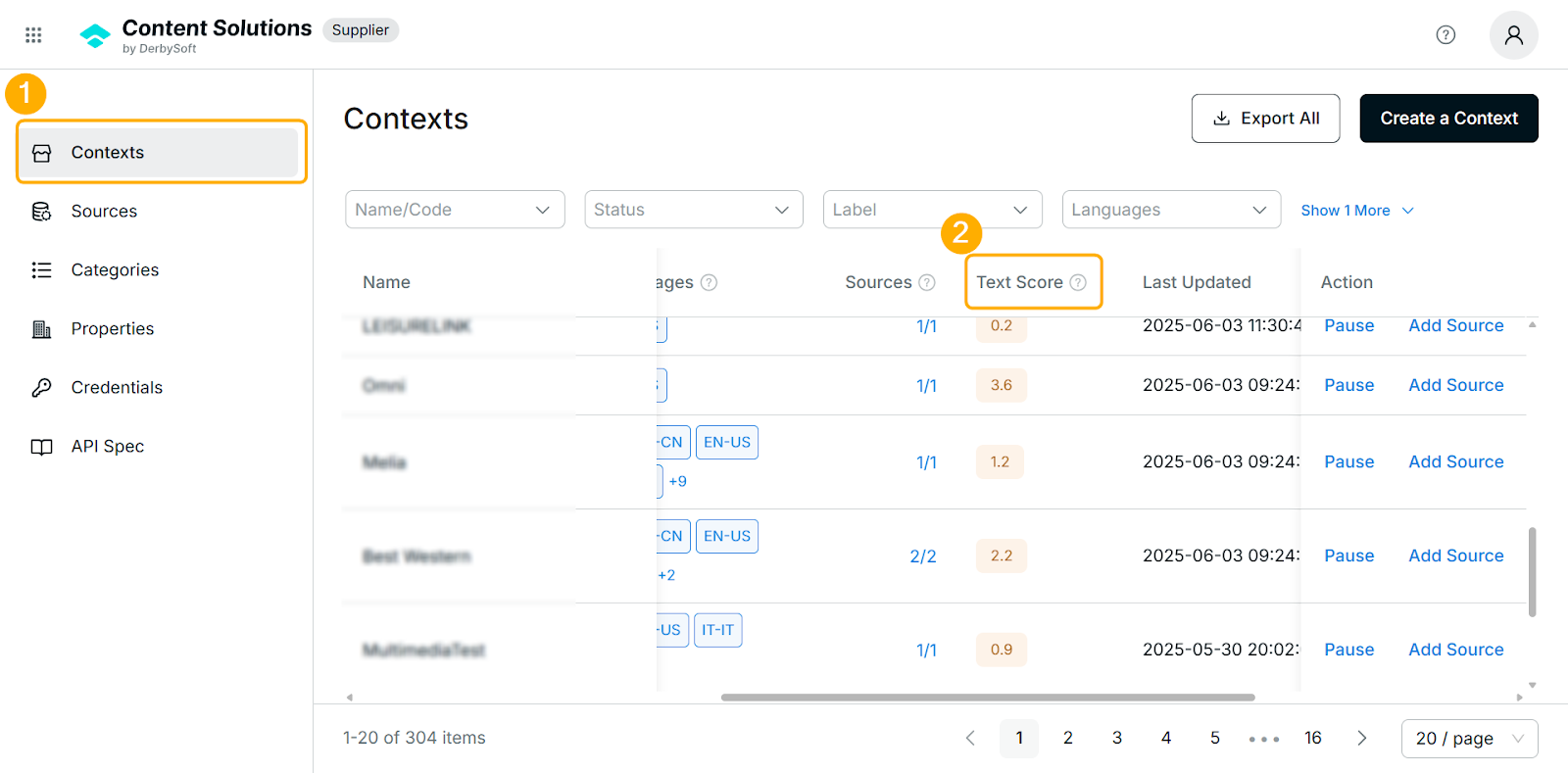Click the table's horizontal scrollbar
The width and height of the screenshot is (1568, 773).
(988, 698)
